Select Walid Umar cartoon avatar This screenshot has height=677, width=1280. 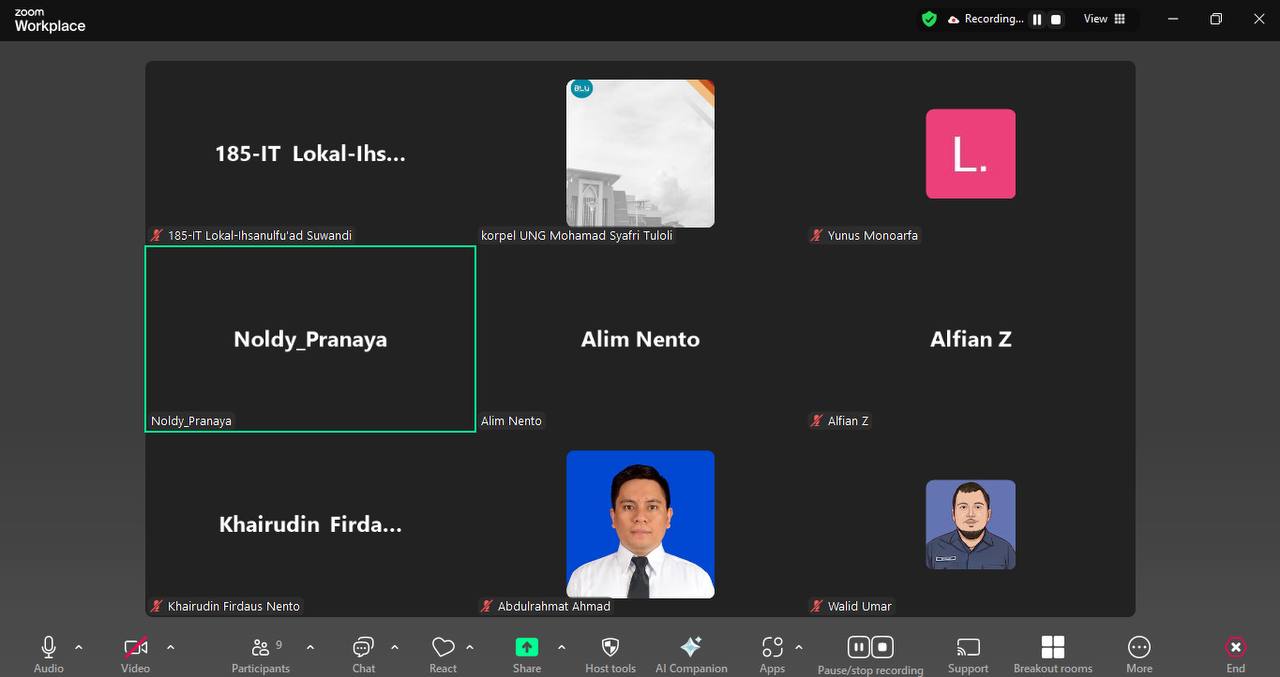click(970, 525)
